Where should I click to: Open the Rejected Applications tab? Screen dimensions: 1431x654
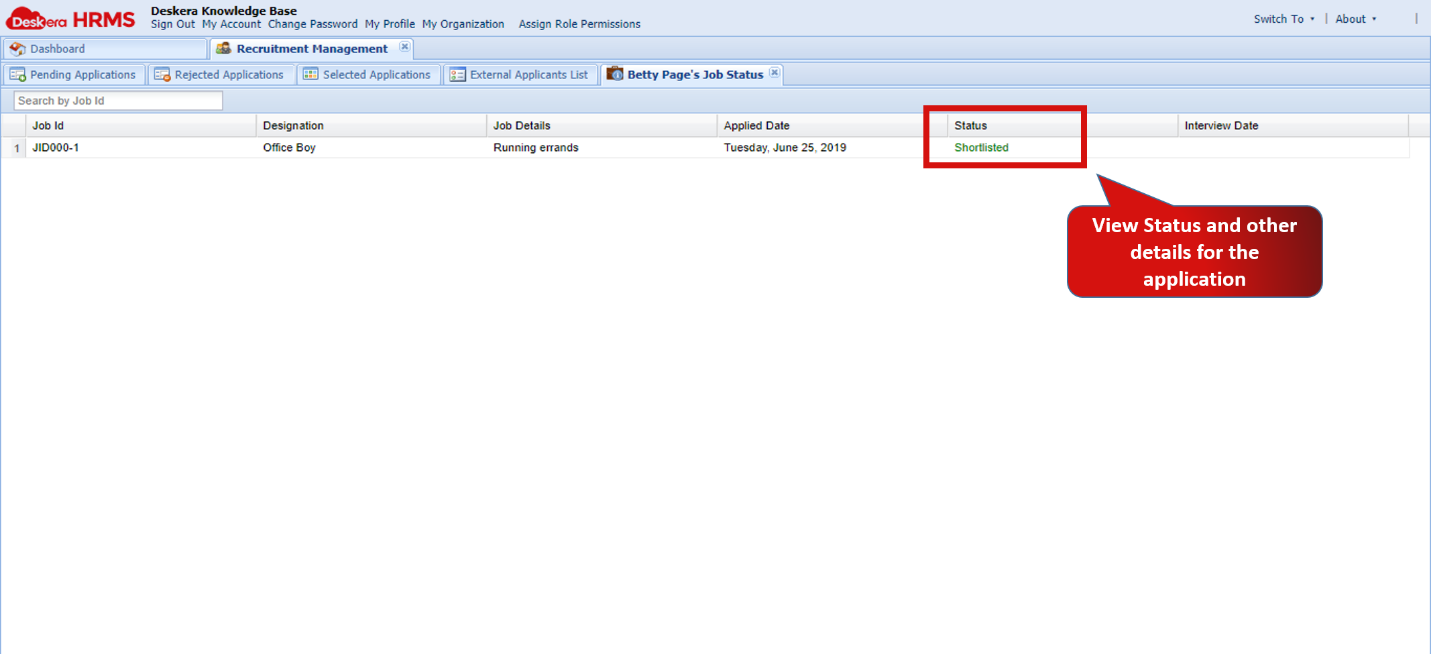[221, 75]
